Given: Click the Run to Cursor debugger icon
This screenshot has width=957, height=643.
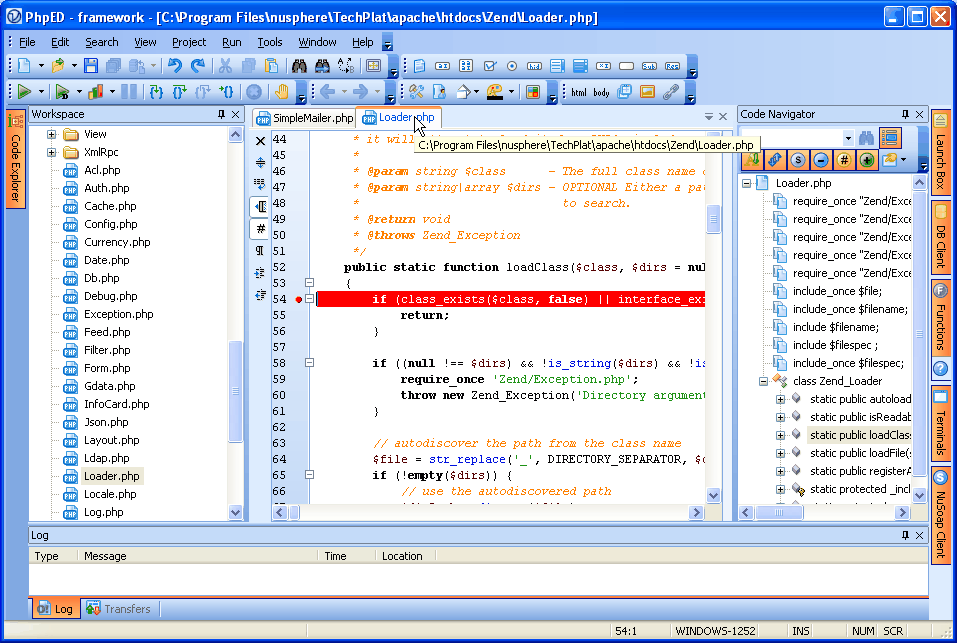Looking at the screenshot, I should pyautogui.click(x=226, y=92).
